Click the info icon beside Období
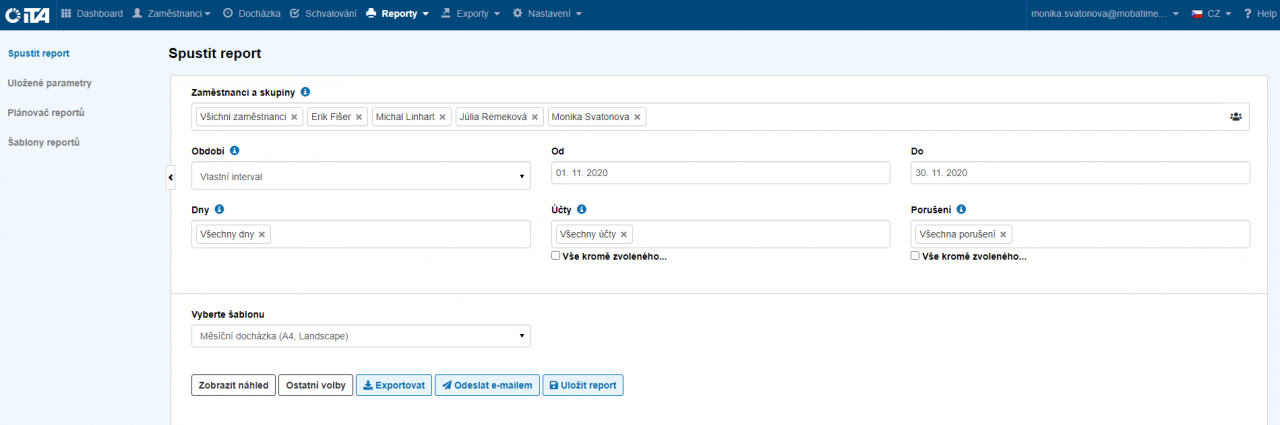This screenshot has height=425, width=1280. coord(235,151)
